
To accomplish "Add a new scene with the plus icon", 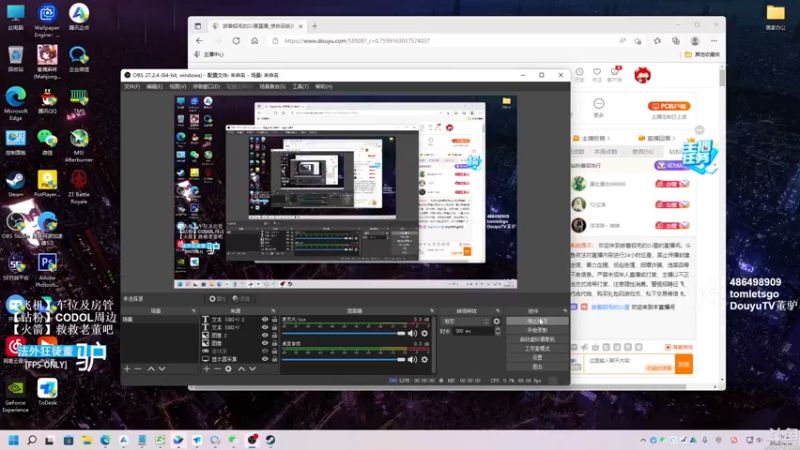I will click(127, 368).
